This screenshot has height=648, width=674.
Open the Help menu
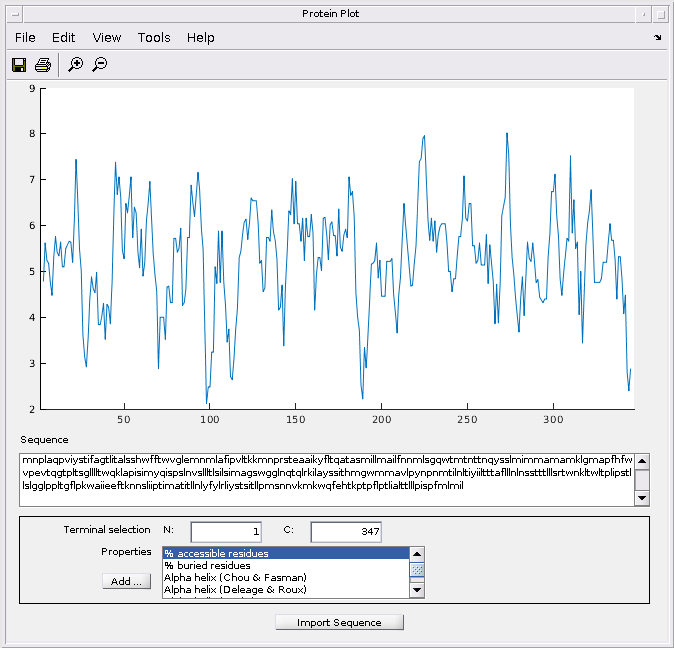[200, 38]
